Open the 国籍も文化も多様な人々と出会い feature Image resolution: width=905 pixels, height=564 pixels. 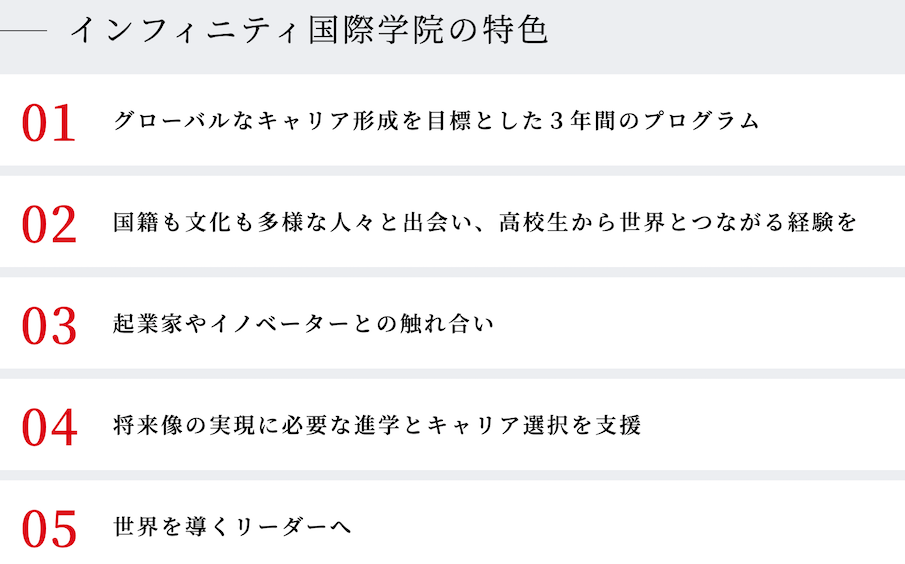pyautogui.click(x=452, y=222)
